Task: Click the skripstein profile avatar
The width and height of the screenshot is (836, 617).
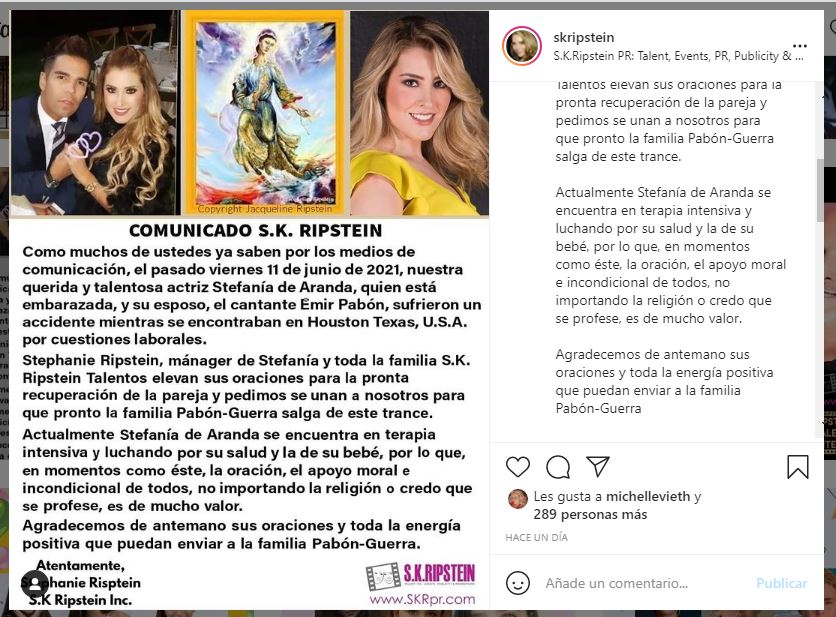Action: point(522,46)
